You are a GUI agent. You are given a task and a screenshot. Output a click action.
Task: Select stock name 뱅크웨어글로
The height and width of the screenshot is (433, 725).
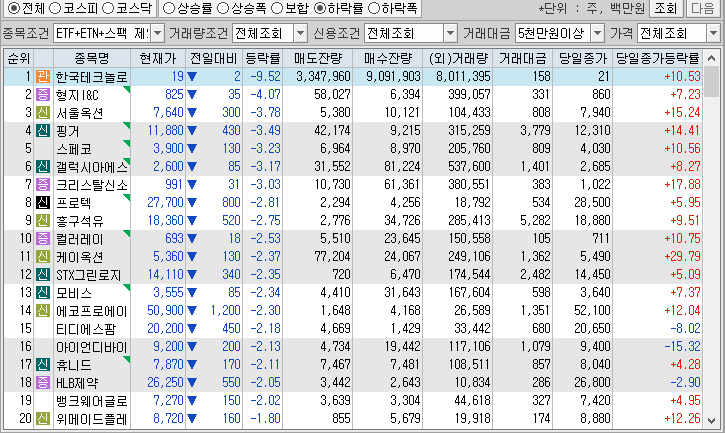pos(92,401)
